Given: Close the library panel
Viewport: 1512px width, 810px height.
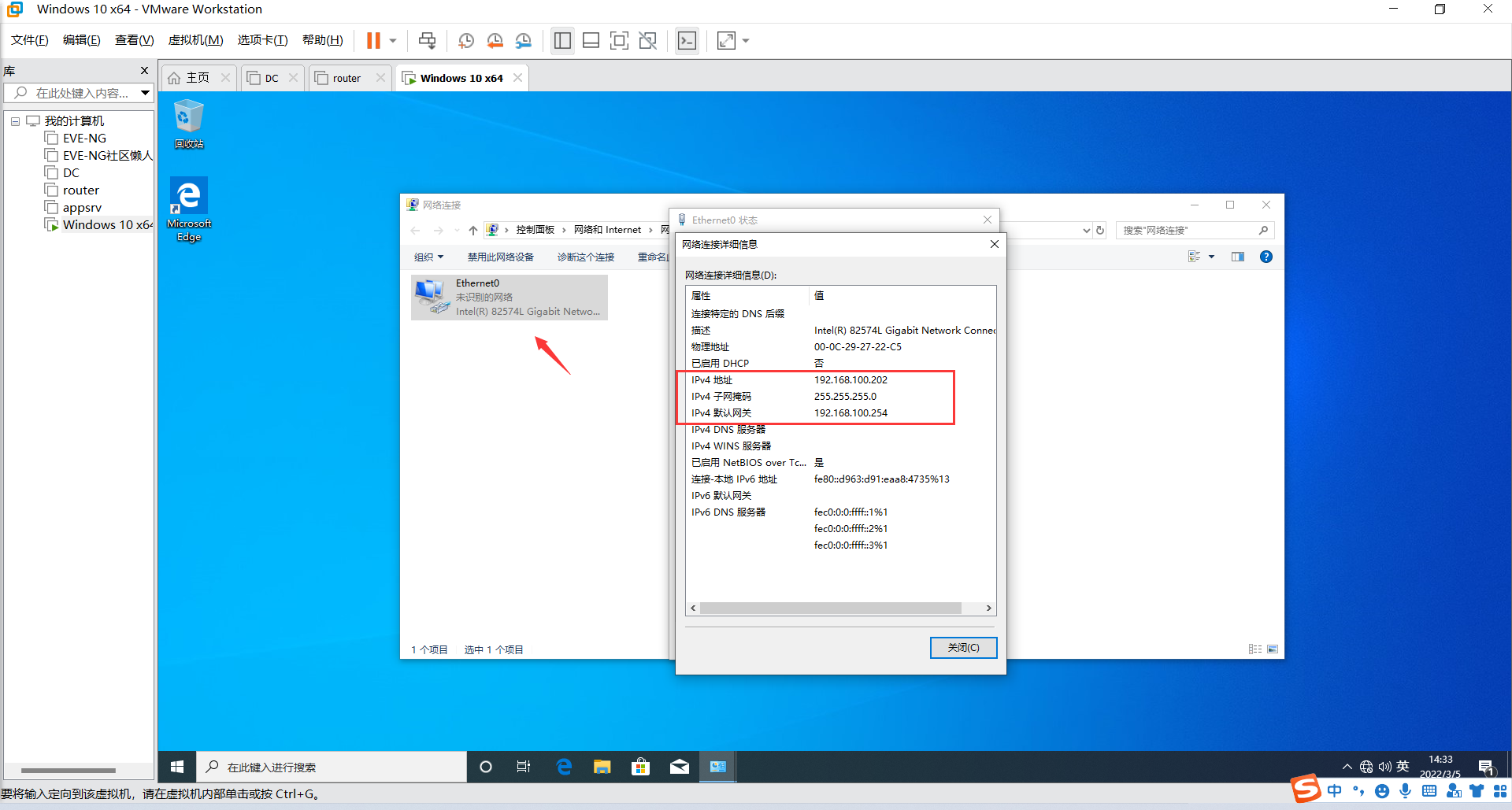Looking at the screenshot, I should (x=144, y=71).
